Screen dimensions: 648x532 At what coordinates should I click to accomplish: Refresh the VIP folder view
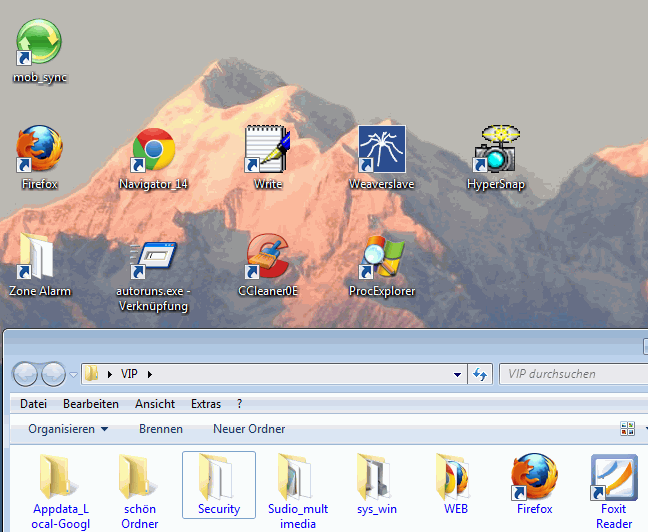(480, 375)
